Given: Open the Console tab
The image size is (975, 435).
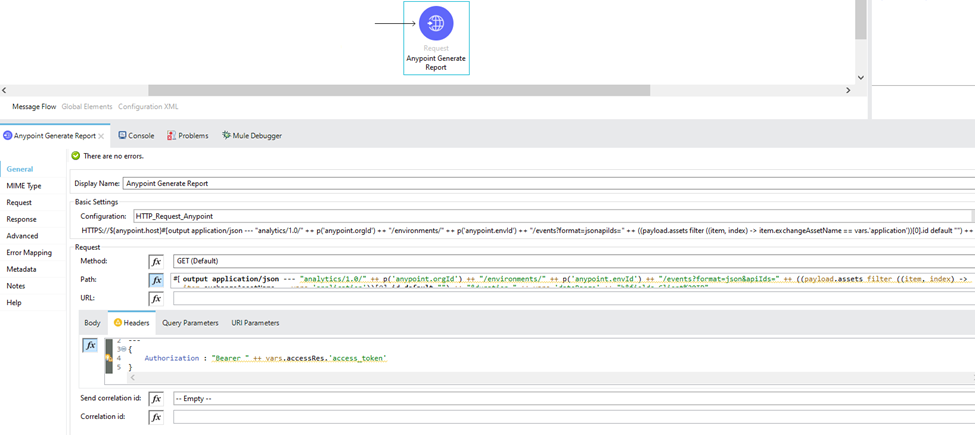Looking at the screenshot, I should coord(136,135).
